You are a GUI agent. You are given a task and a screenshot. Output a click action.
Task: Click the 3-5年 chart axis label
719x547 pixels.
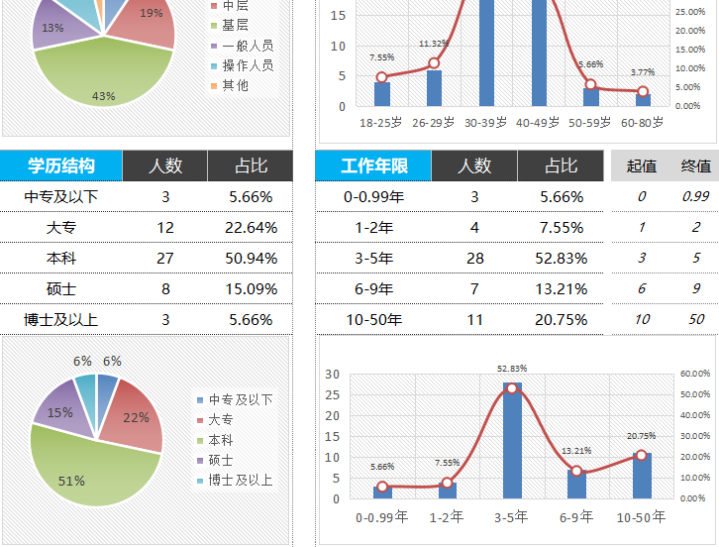click(511, 517)
